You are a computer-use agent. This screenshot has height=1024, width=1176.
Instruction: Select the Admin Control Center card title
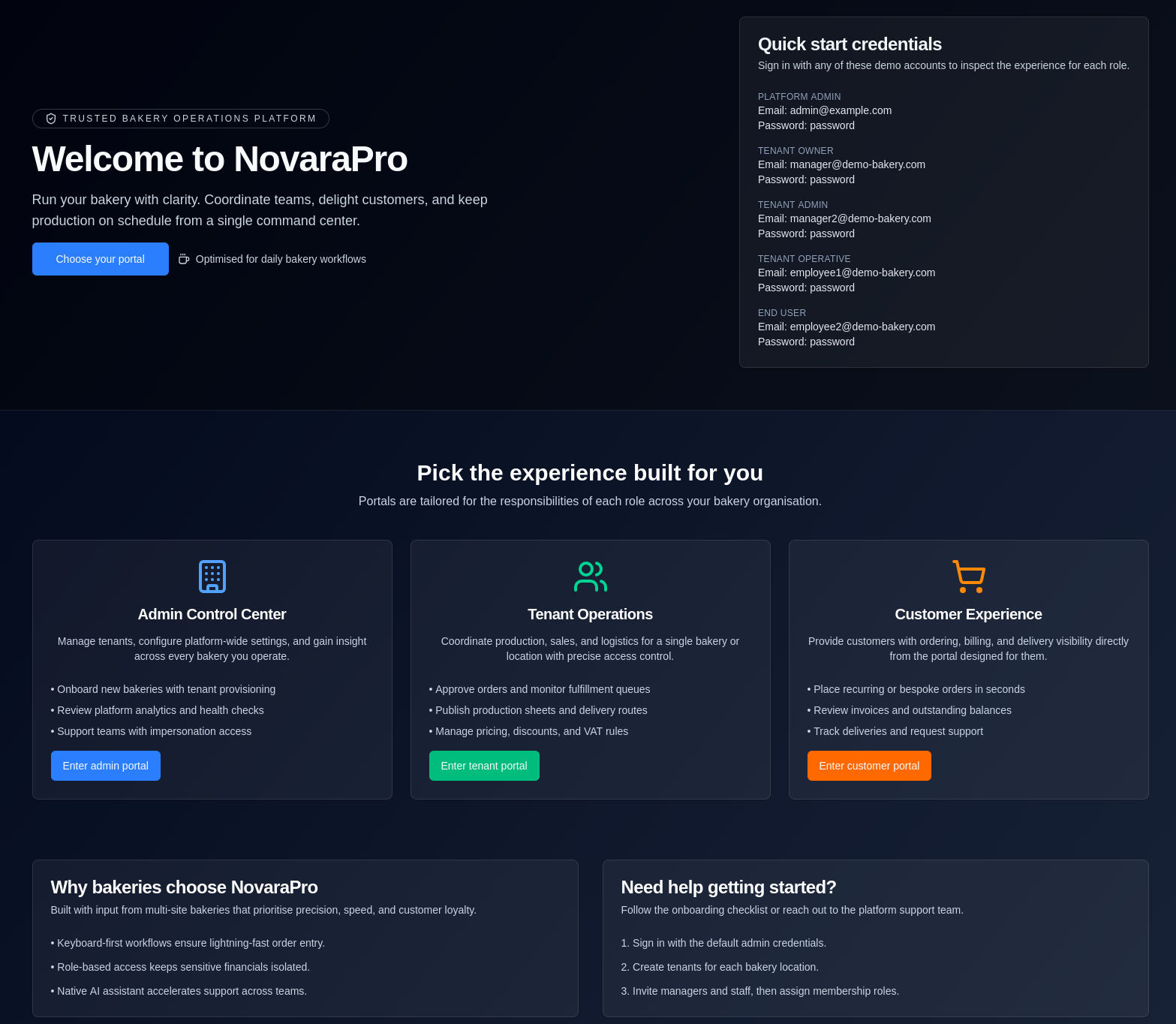[212, 614]
